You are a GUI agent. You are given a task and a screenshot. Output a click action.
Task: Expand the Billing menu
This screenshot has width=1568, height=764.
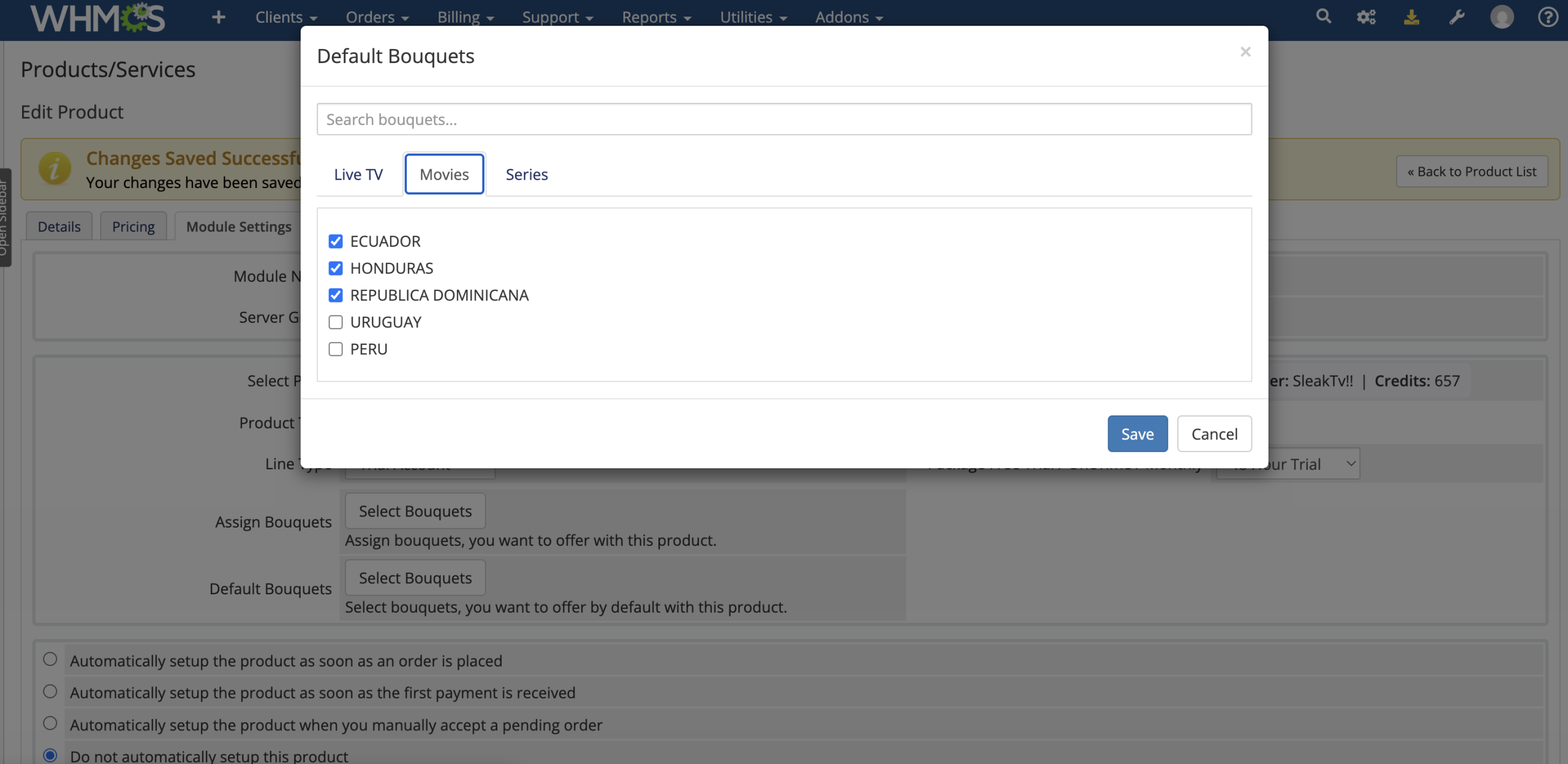[x=466, y=17]
